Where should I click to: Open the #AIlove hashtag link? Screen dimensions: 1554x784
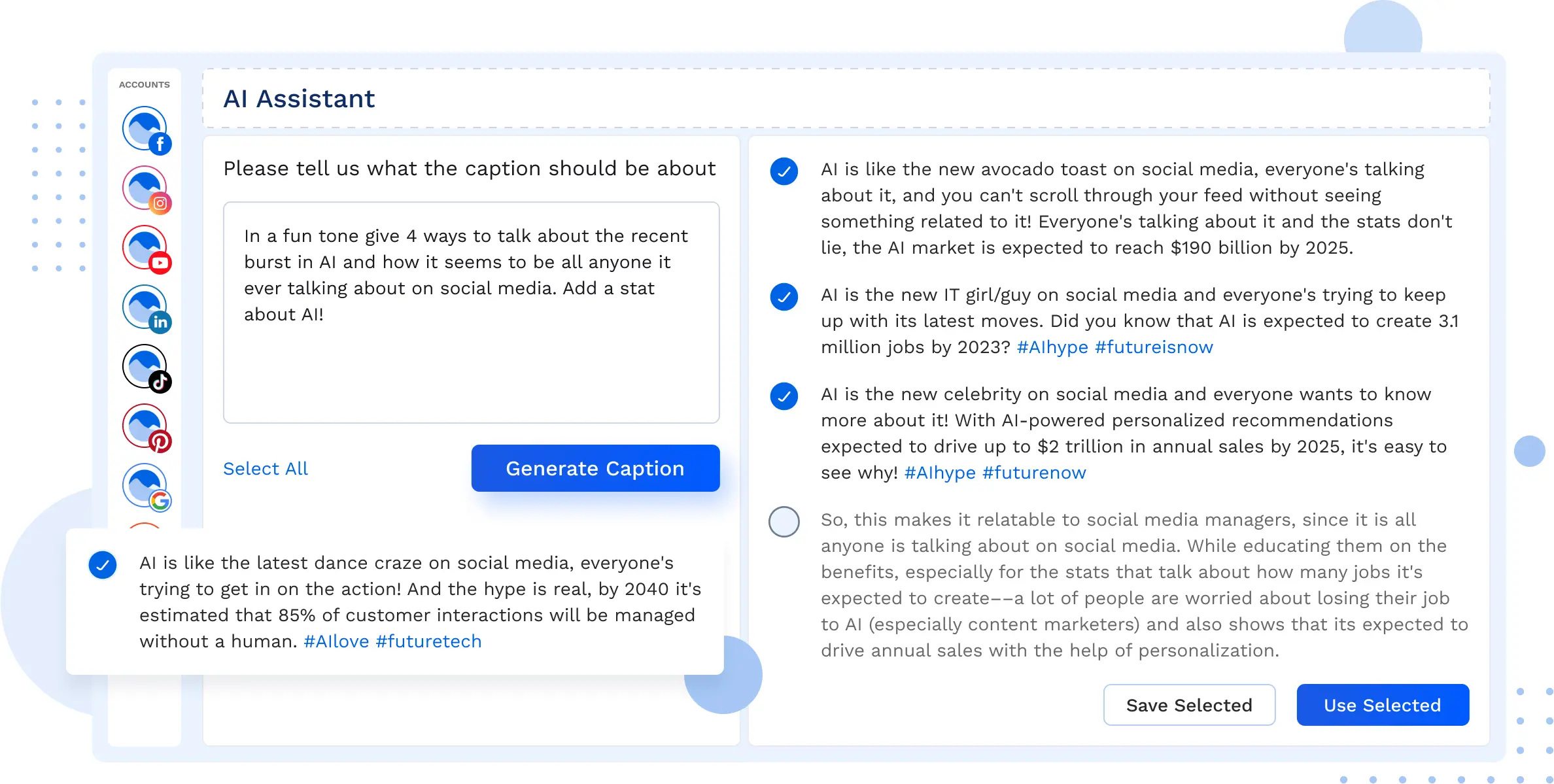point(336,641)
